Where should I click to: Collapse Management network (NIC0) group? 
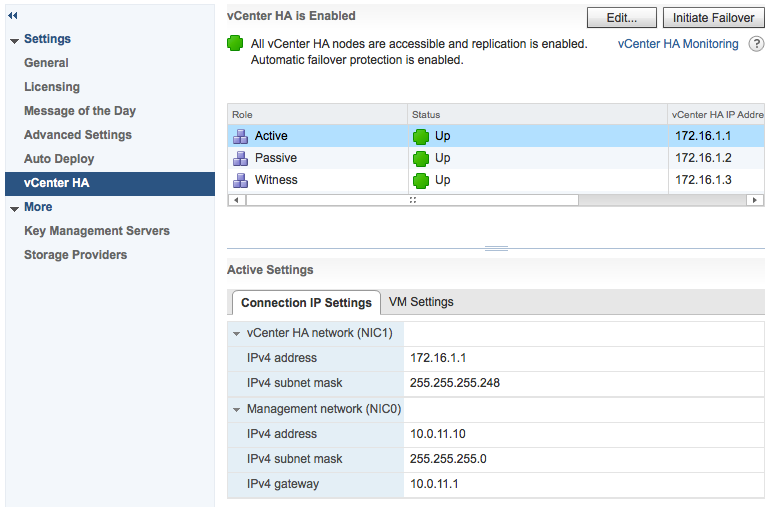pos(236,410)
